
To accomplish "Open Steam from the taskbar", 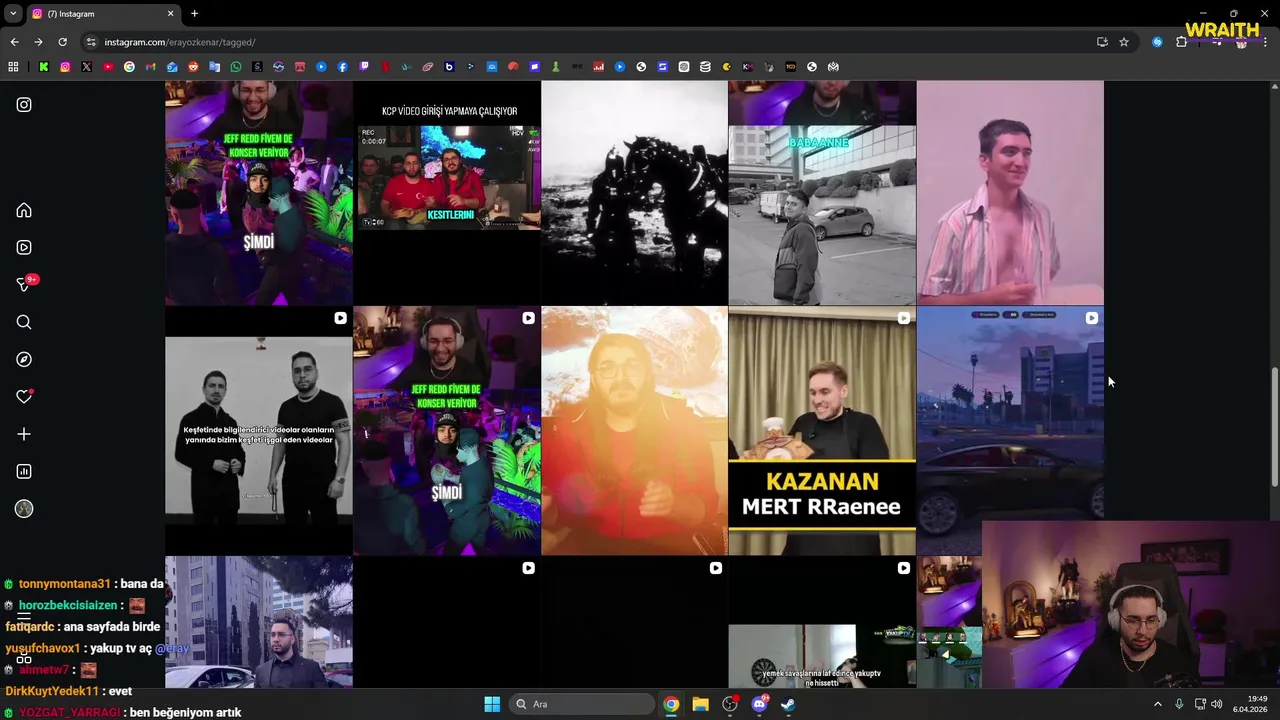I will point(788,704).
